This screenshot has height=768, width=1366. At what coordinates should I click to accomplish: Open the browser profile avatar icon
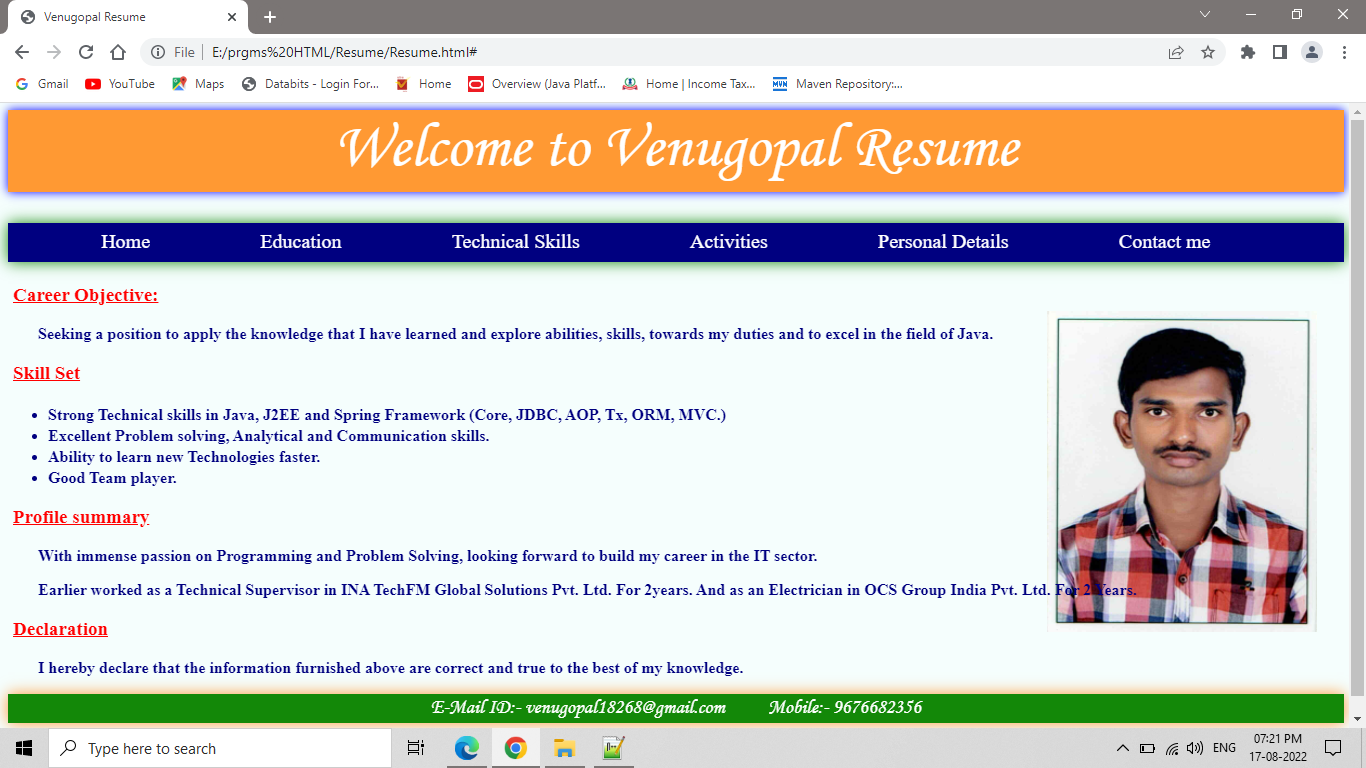tap(1313, 52)
